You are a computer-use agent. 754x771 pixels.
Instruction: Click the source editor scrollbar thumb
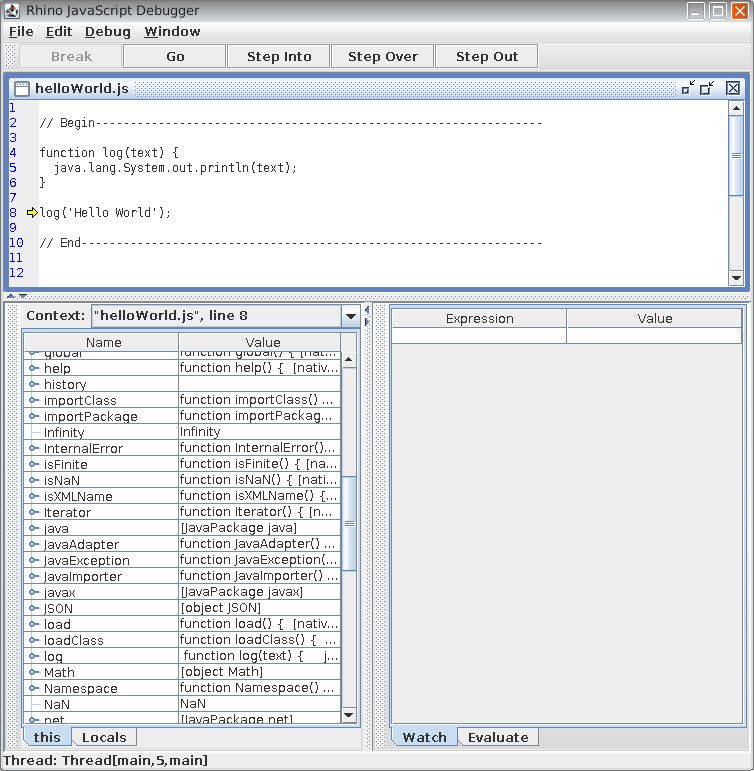(736, 155)
